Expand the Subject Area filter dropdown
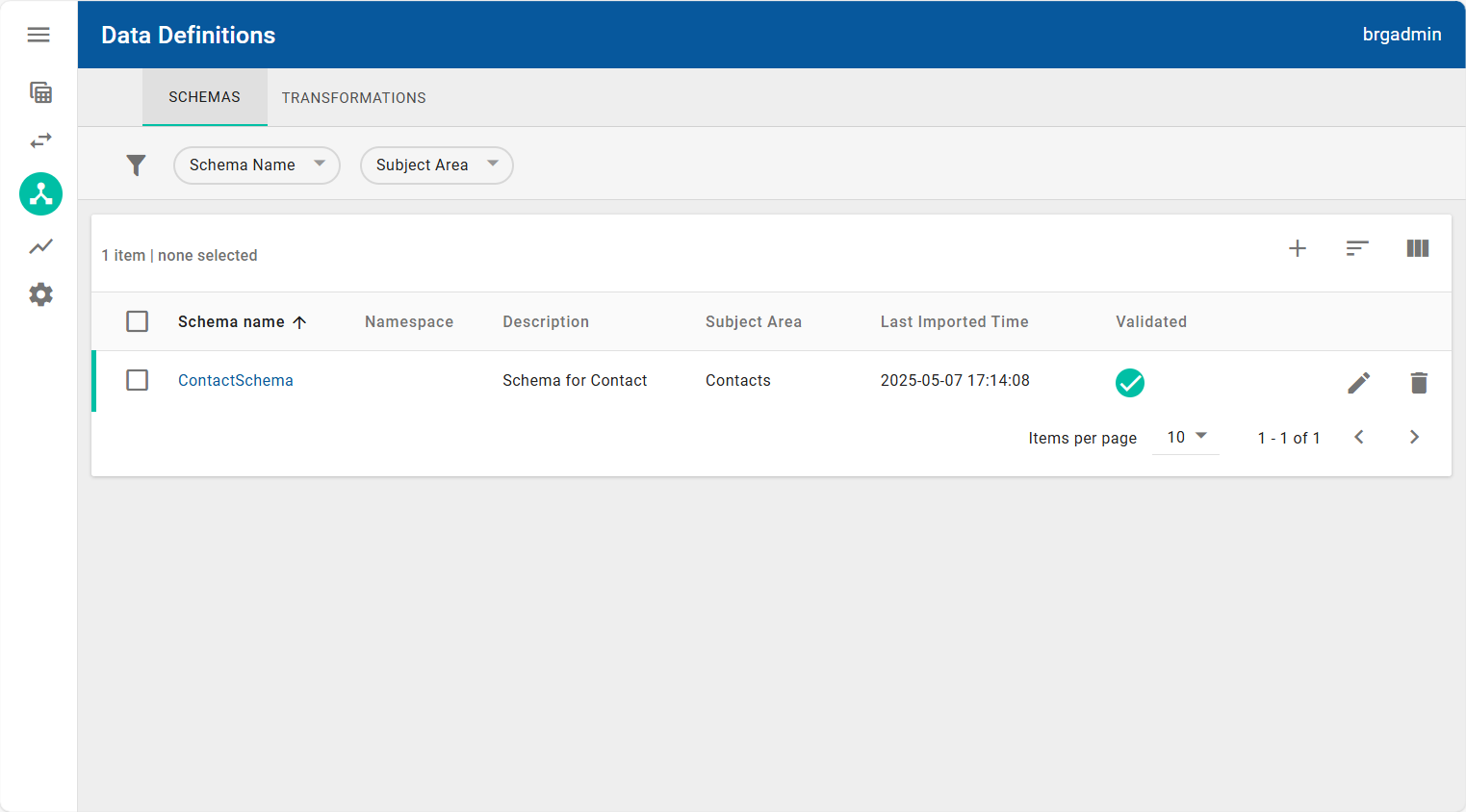Viewport: 1466px width, 812px height. tap(436, 165)
